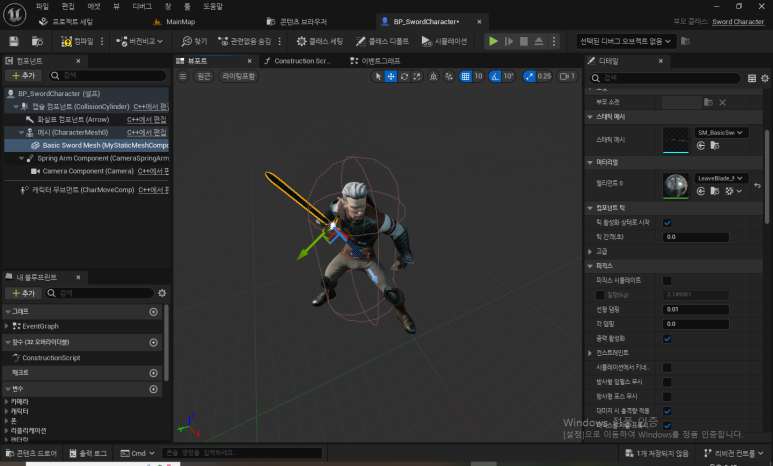Toggle surface snapping icon in viewport
This screenshot has height=466, width=773.
pyautogui.click(x=449, y=76)
